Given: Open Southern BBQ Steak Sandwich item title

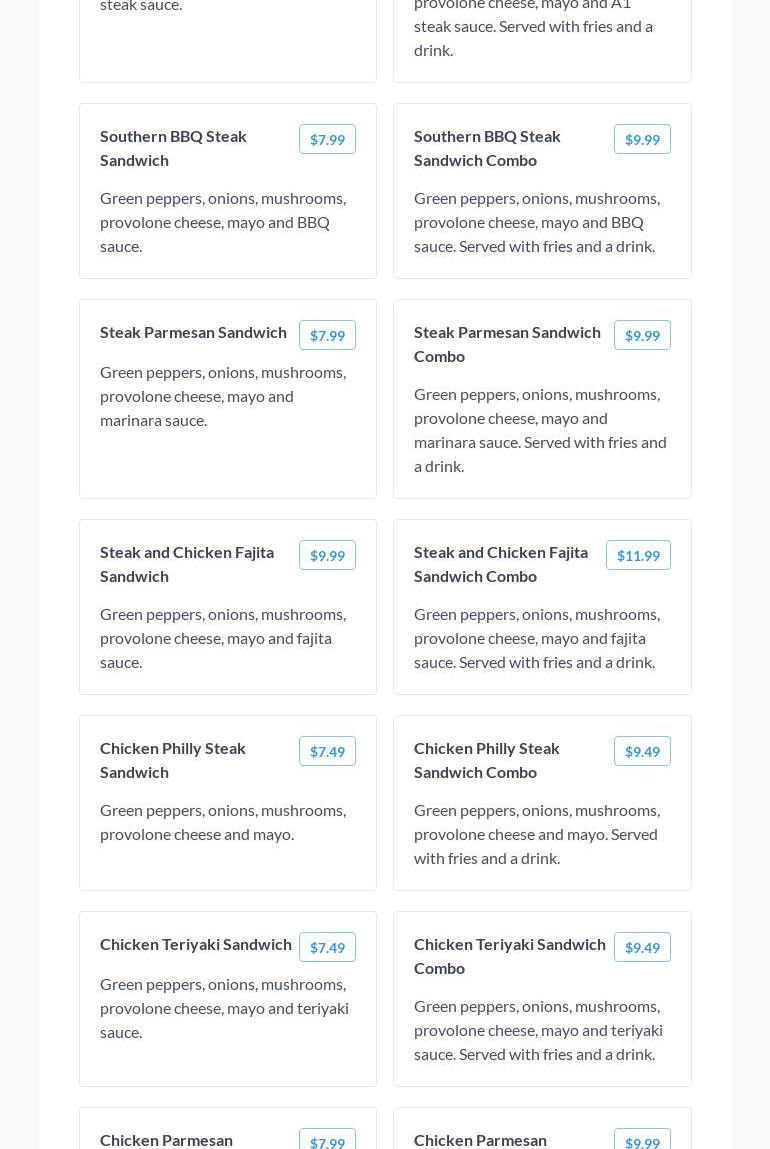Looking at the screenshot, I should coord(173,148).
